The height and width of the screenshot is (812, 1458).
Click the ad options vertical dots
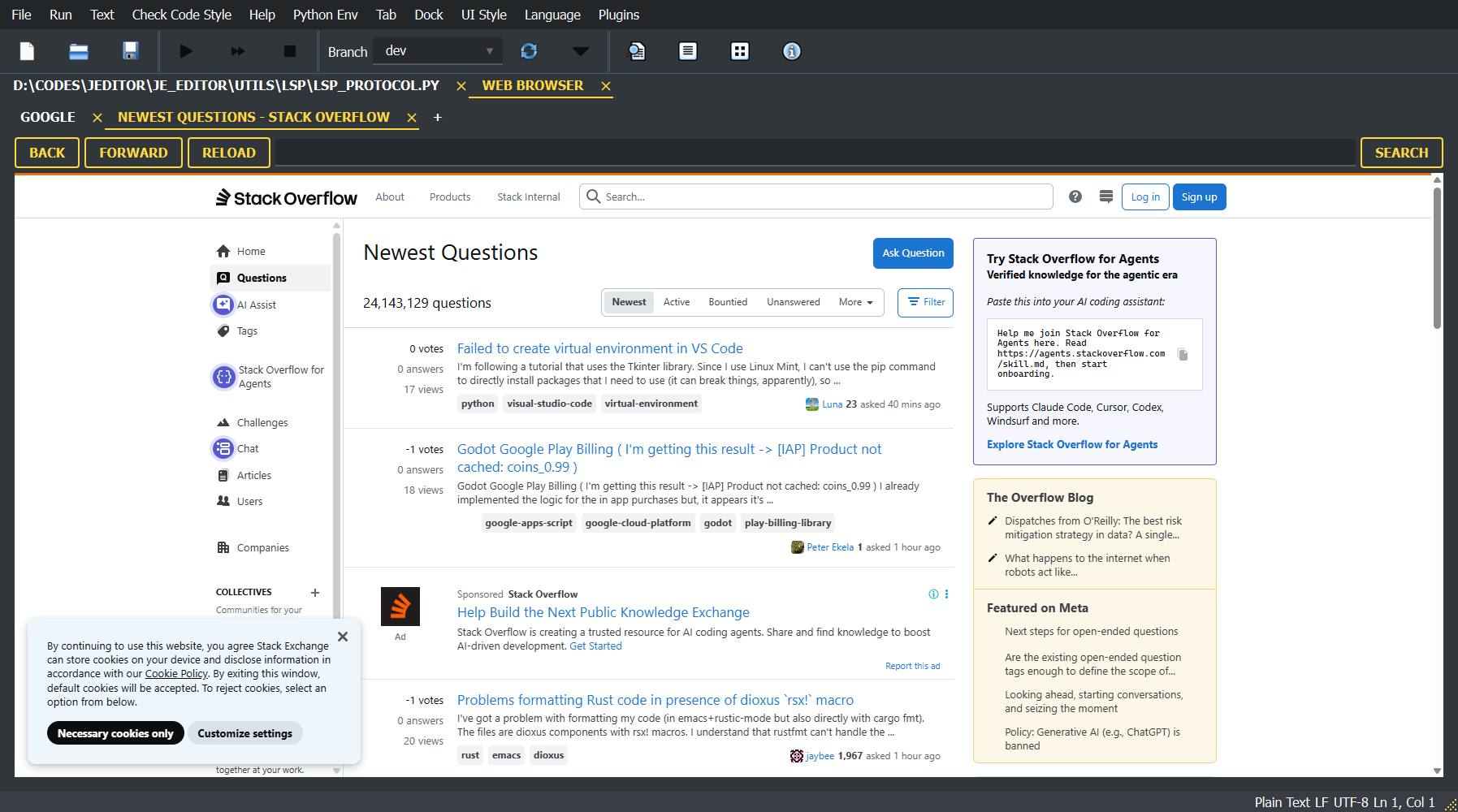(x=946, y=594)
